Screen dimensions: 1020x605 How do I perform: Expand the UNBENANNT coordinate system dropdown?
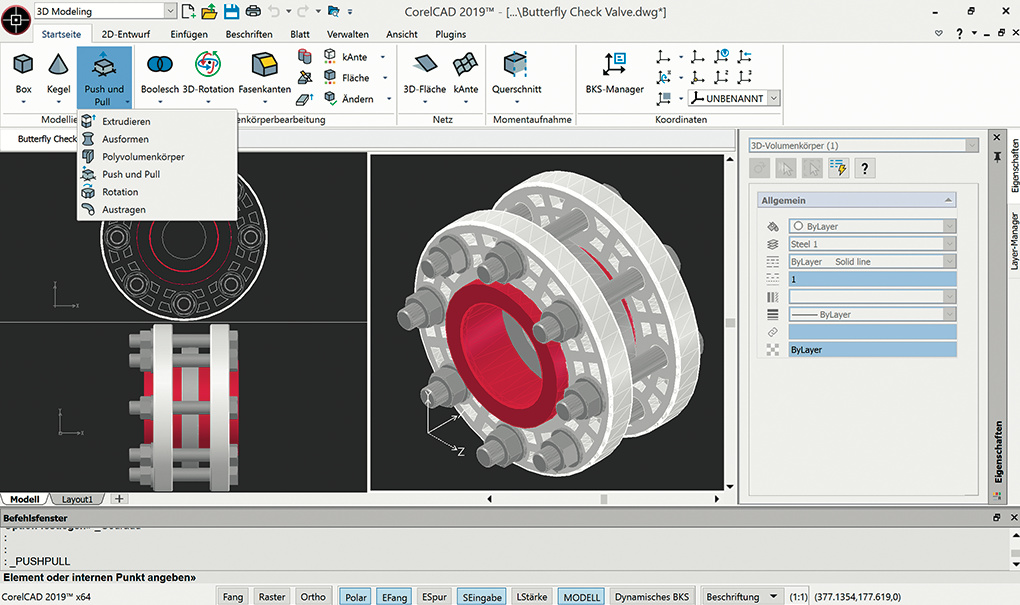[x=773, y=98]
